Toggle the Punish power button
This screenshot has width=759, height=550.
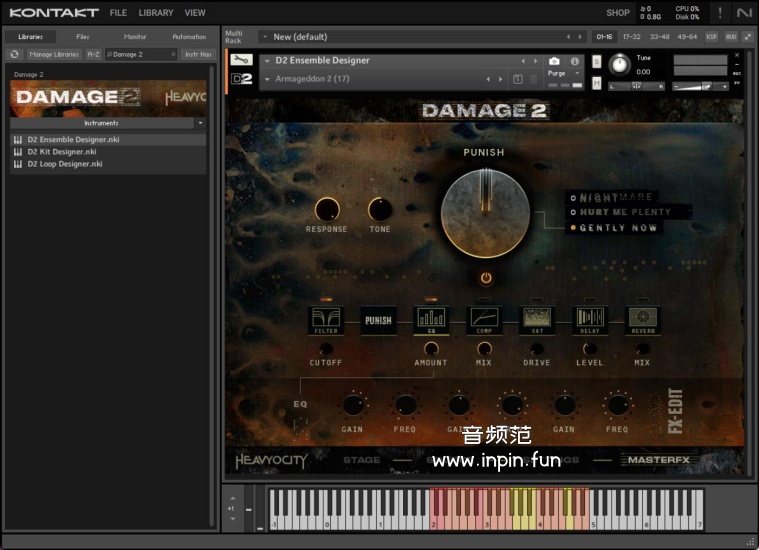486,278
